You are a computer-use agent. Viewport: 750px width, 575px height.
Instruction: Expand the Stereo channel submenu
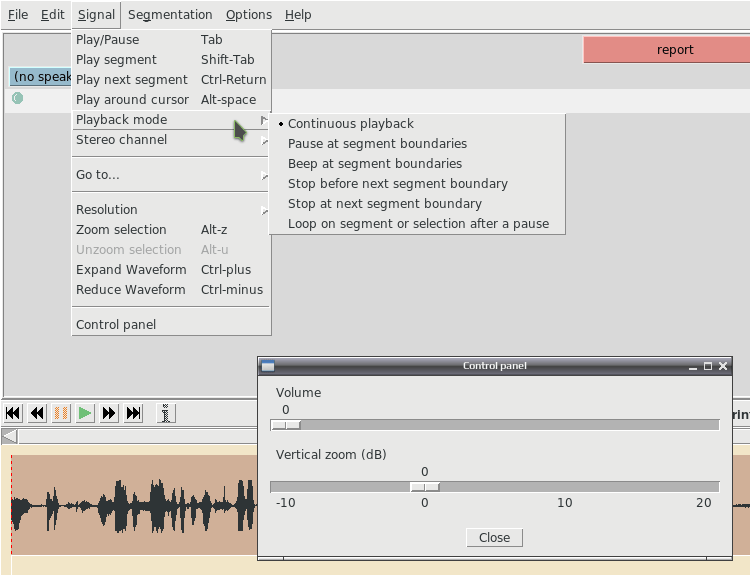pyautogui.click(x=171, y=140)
